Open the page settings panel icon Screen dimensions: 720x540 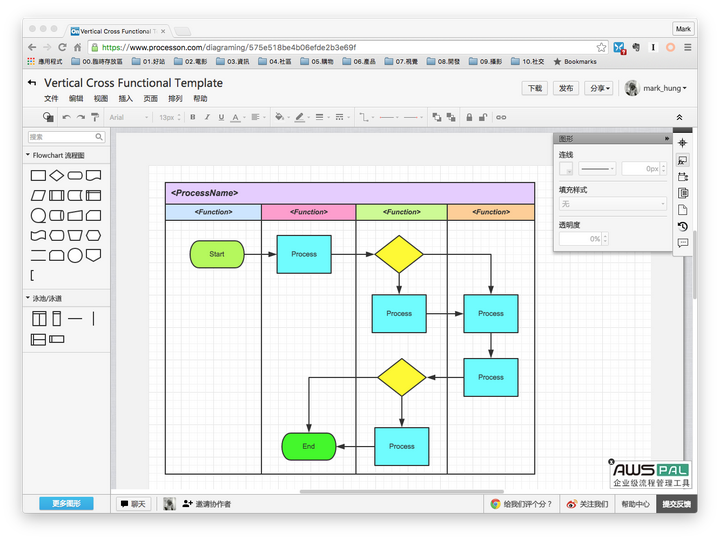[x=683, y=210]
